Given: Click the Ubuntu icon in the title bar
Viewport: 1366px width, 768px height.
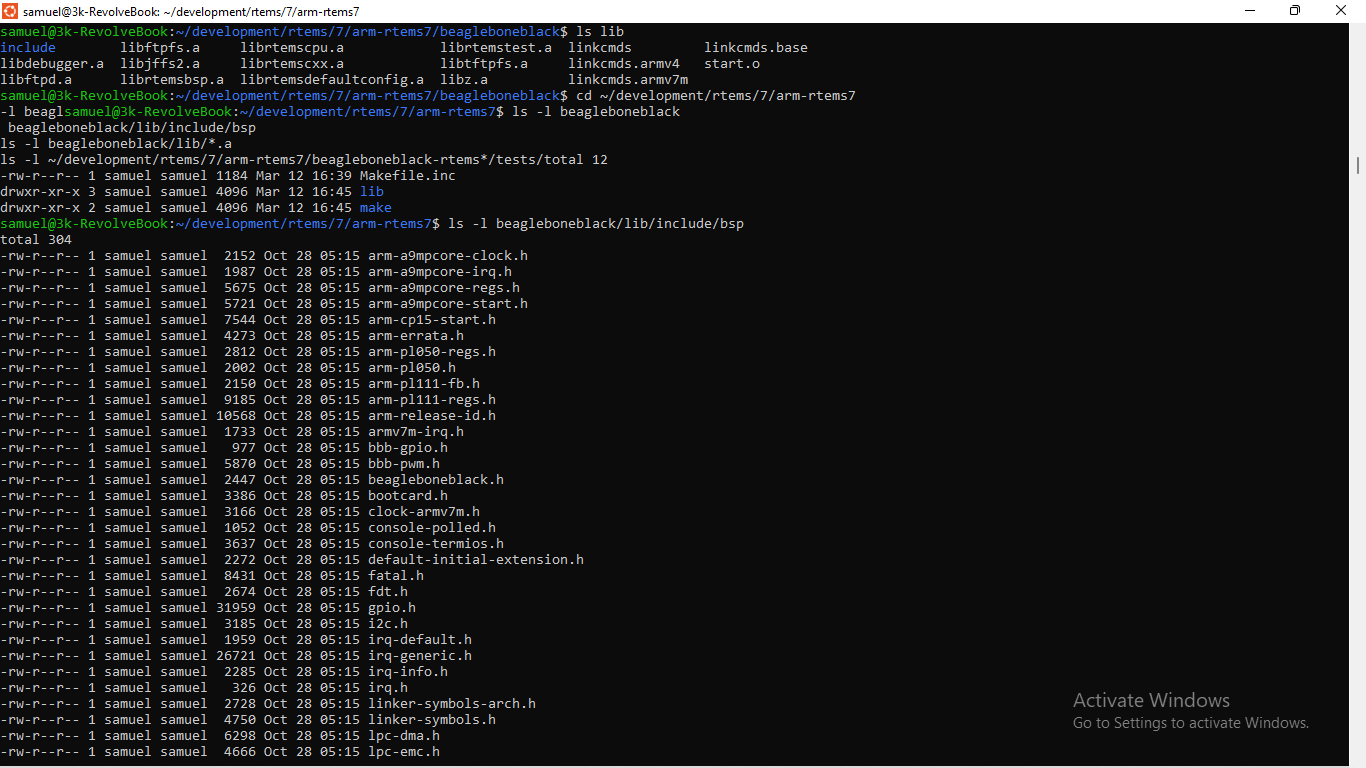Looking at the screenshot, I should click(x=11, y=11).
